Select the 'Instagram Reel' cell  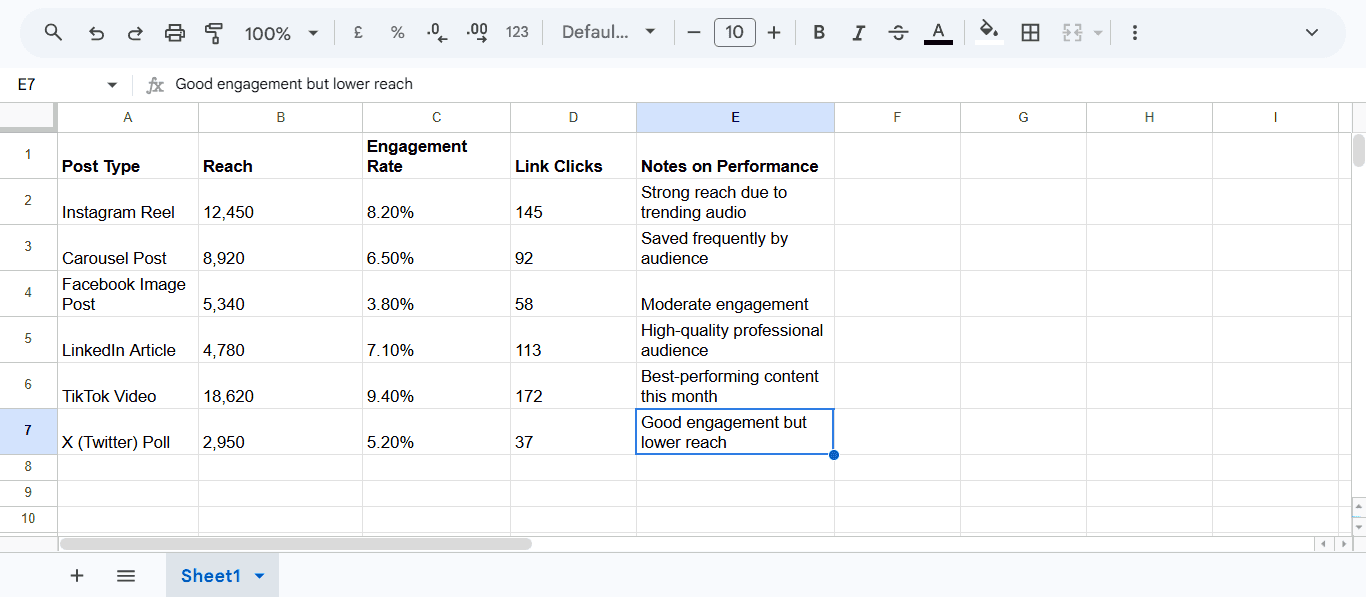pyautogui.click(x=128, y=202)
